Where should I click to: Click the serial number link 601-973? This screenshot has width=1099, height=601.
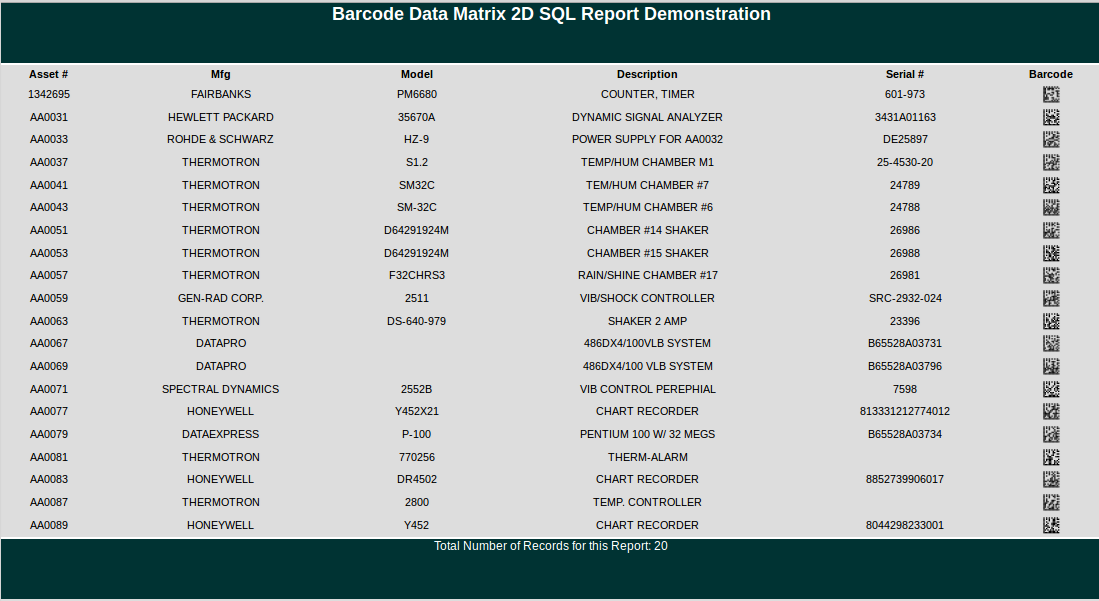[905, 94]
